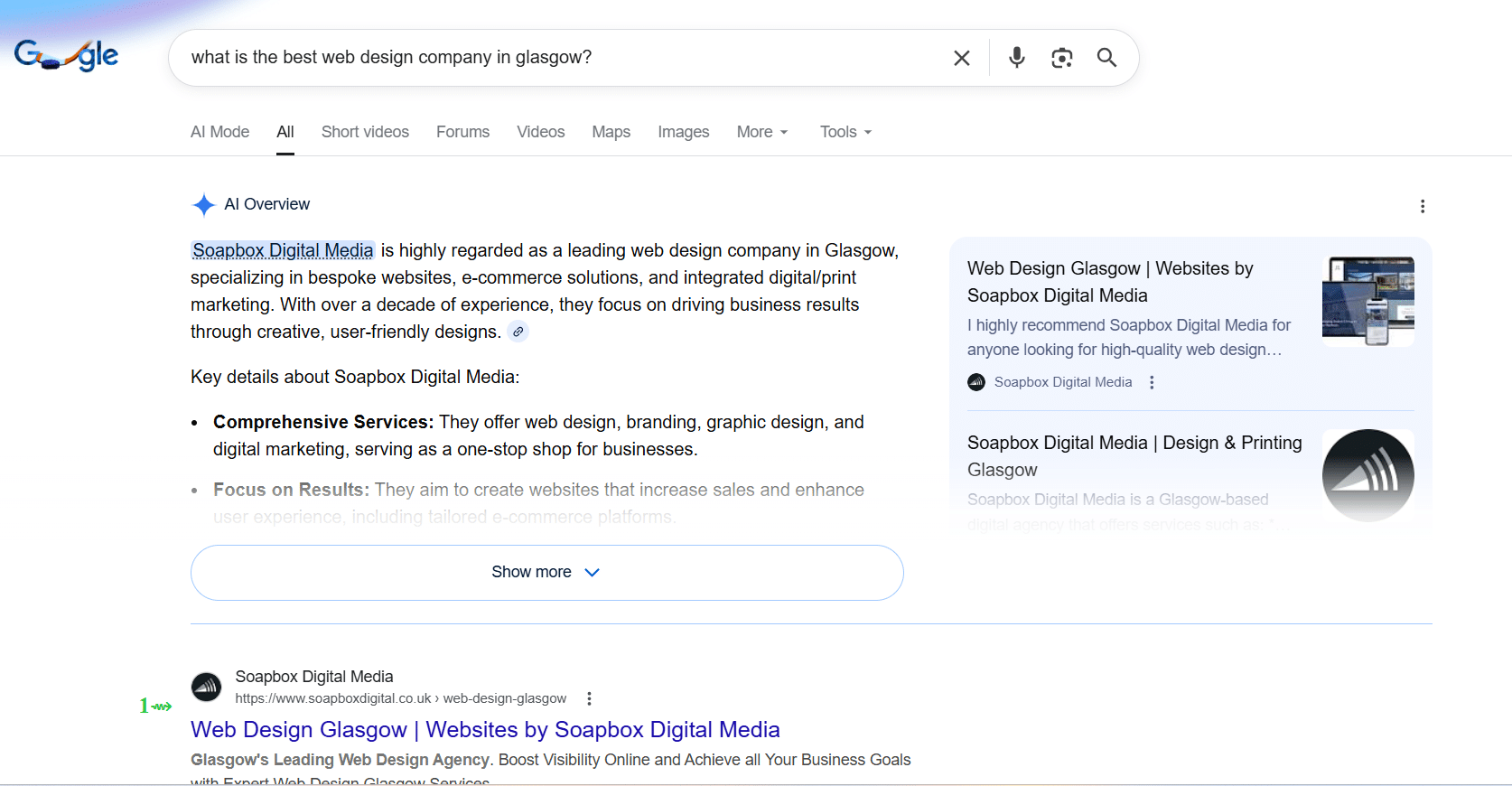Click the Google logo
The height and width of the screenshot is (786, 1512).
pos(66,55)
